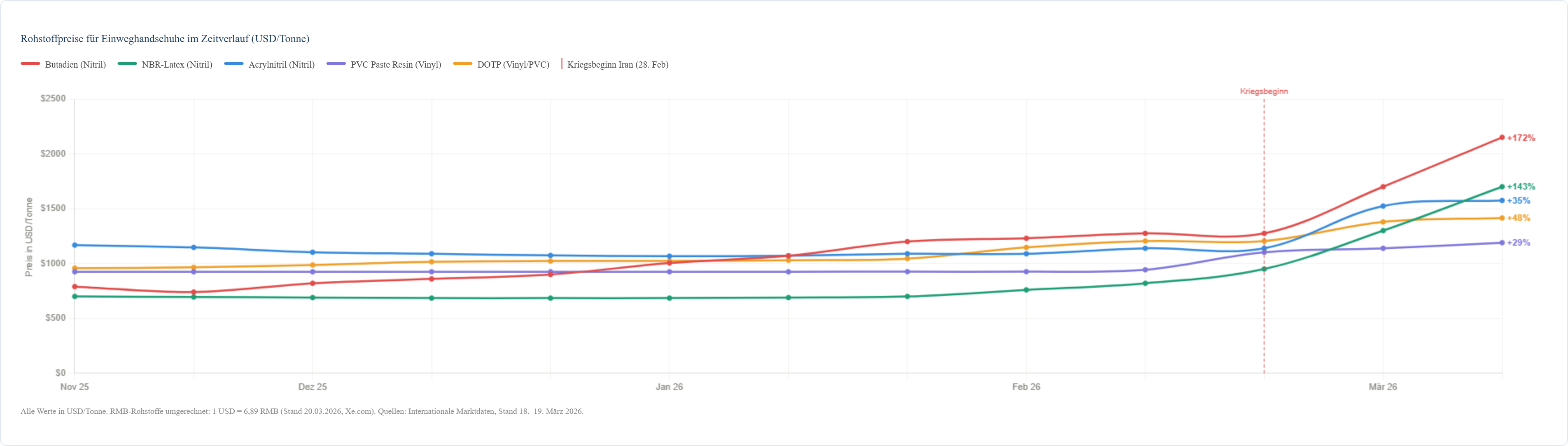1568x446 pixels.
Task: Toggle Acrylnitril (Nitril) legend entry
Action: 281,65
